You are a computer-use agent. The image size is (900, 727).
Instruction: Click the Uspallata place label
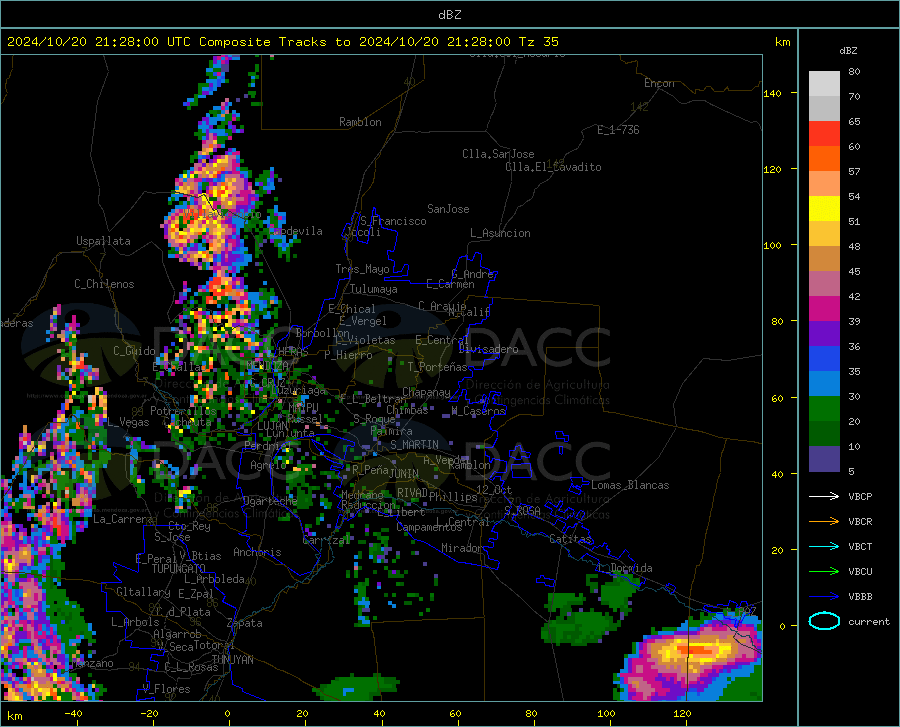(103, 241)
